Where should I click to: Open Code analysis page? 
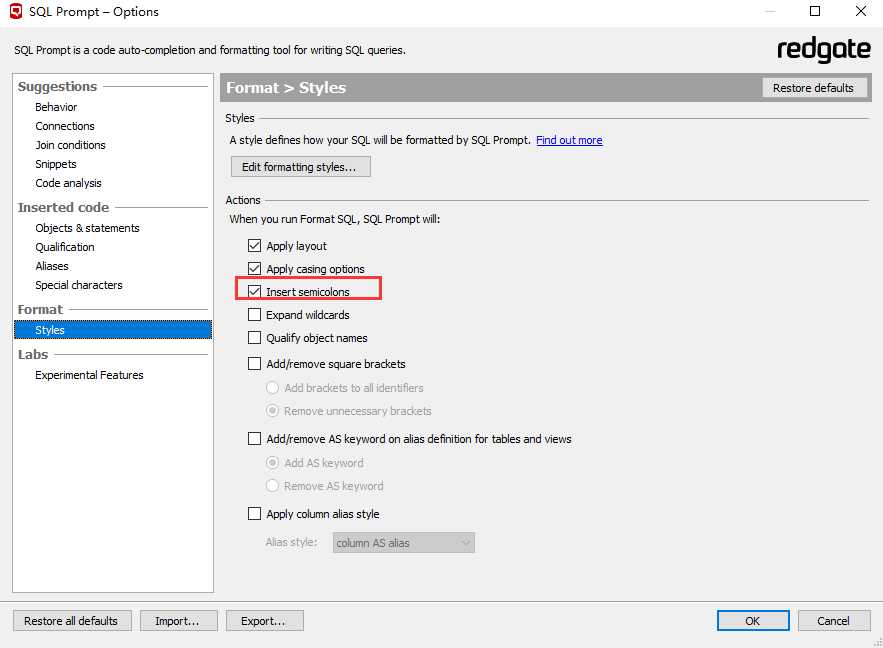click(68, 184)
